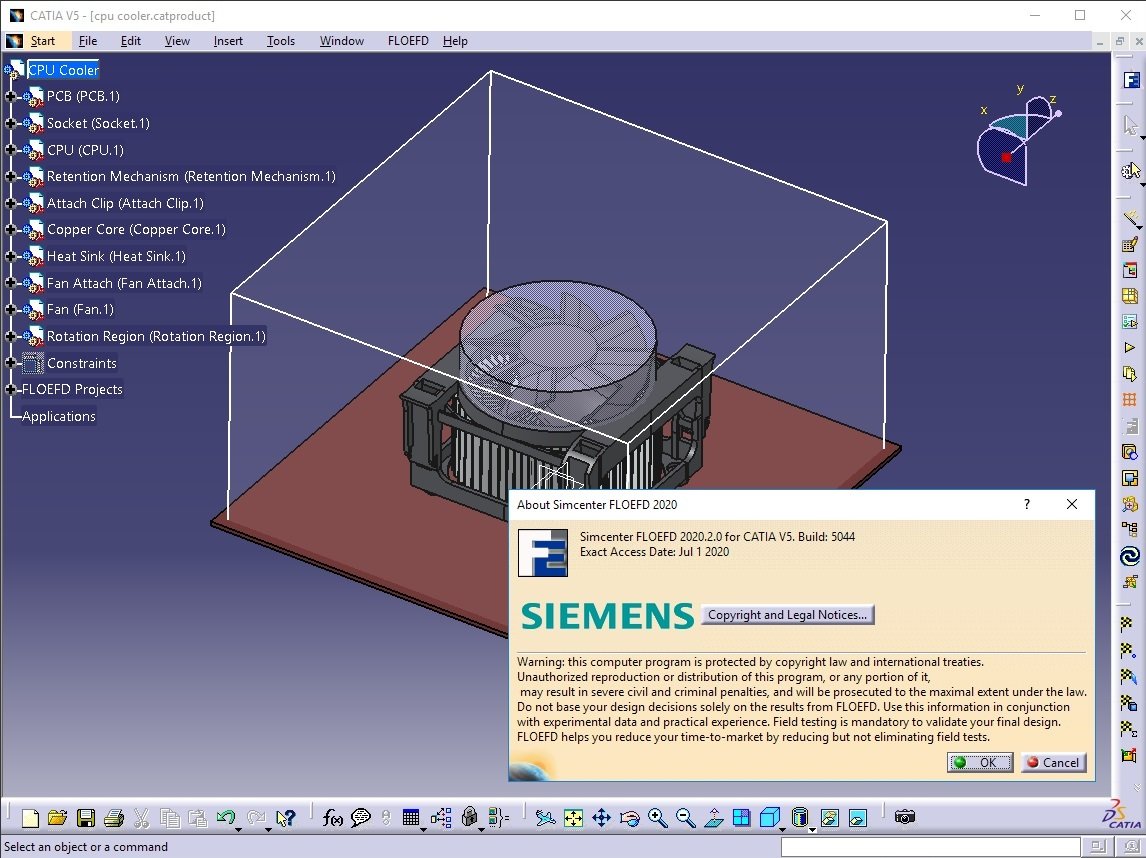Select Rotation Region (Rotation Region.1) in tree

coord(156,336)
